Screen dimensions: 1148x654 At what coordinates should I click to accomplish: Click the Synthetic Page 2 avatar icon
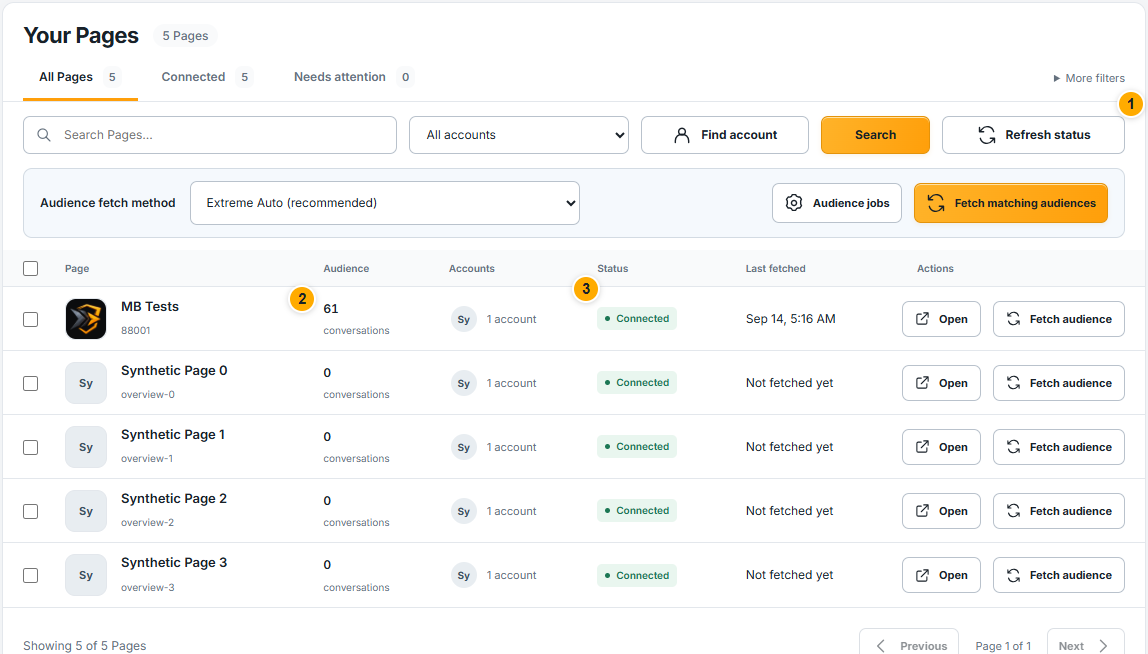(x=86, y=511)
